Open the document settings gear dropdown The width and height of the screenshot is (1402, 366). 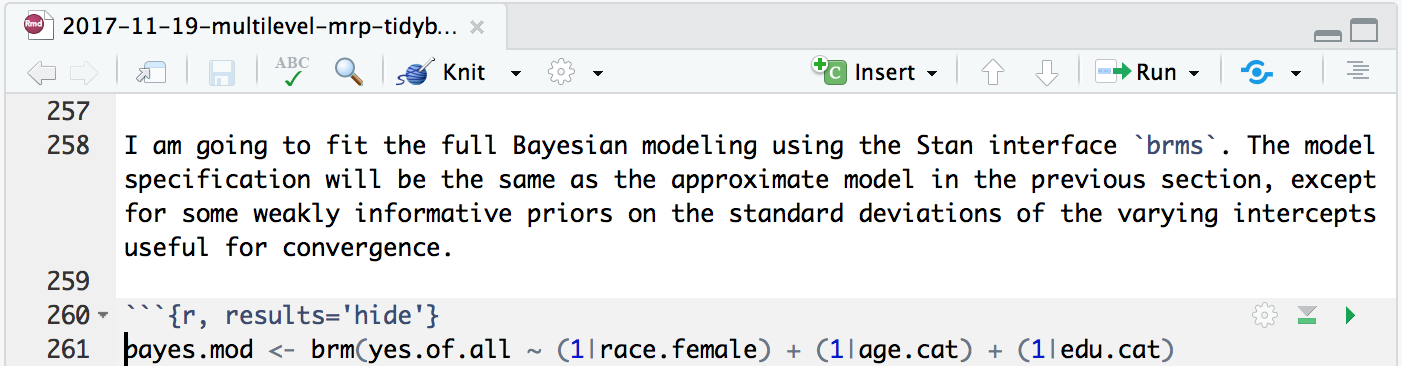(x=575, y=72)
